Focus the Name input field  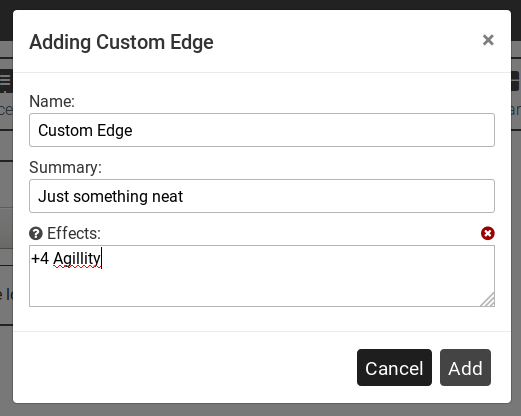pyautogui.click(x=262, y=130)
